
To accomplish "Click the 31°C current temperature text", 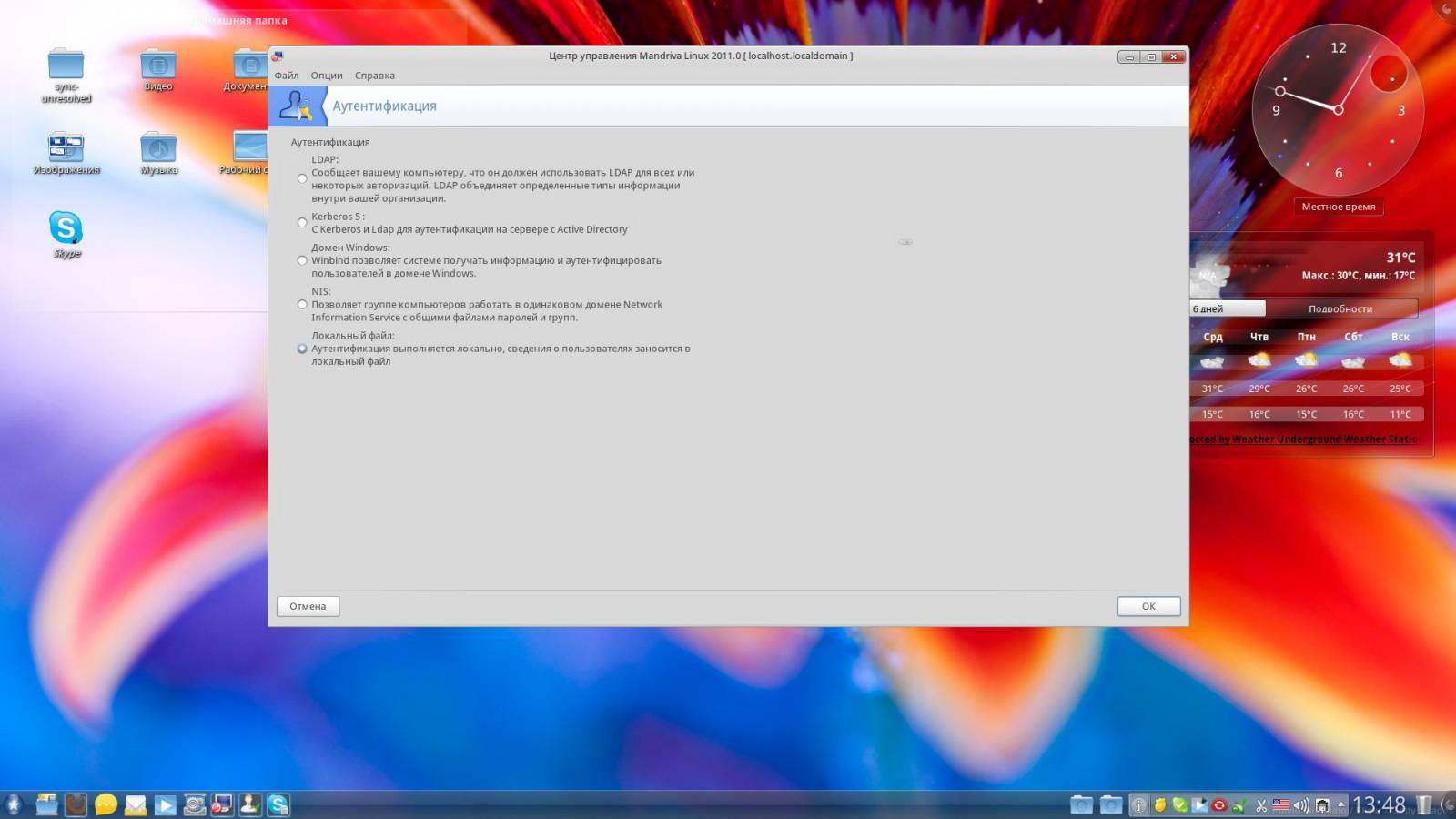I will (1400, 258).
